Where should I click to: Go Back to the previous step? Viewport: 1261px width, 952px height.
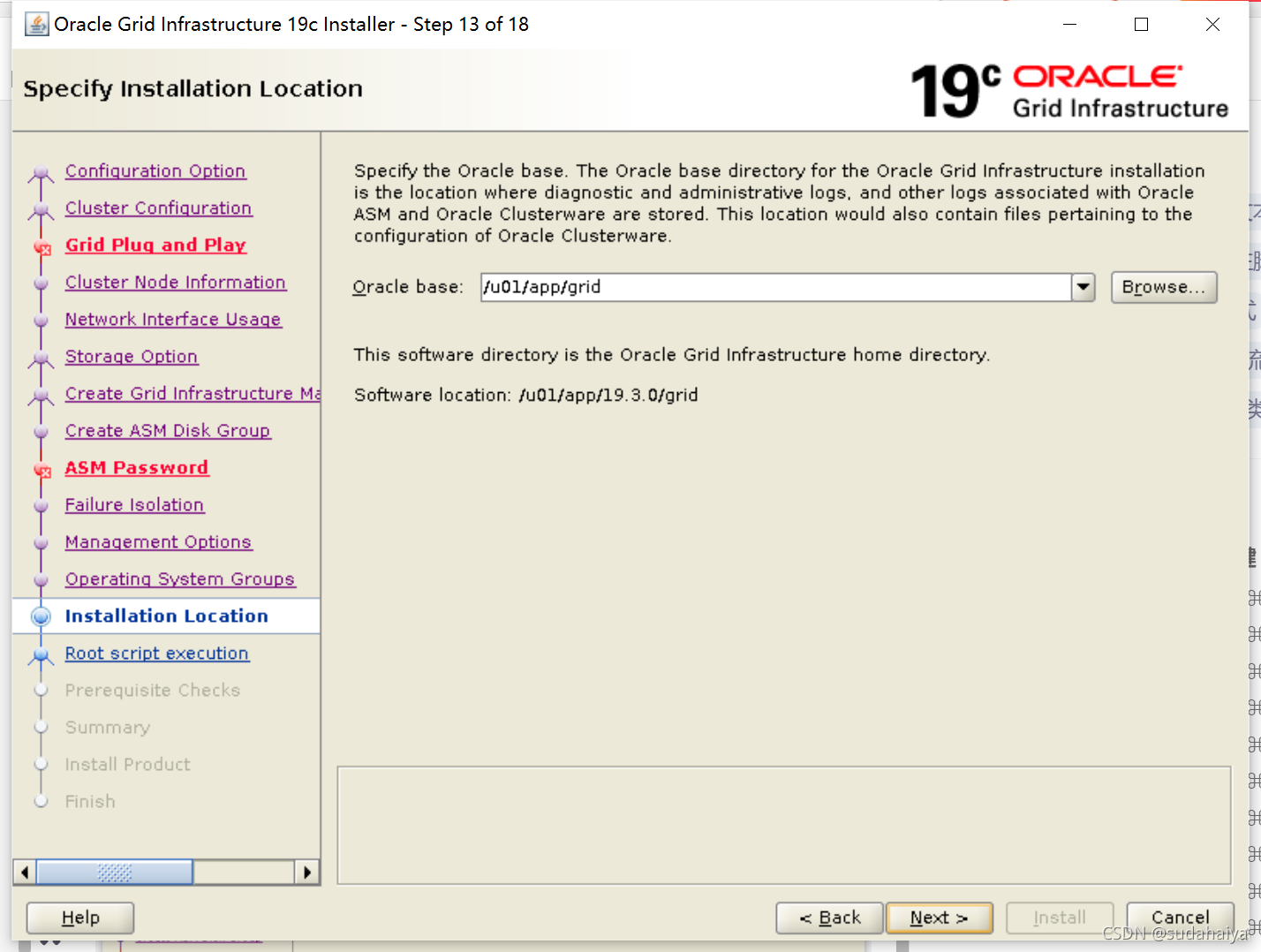[x=830, y=918]
